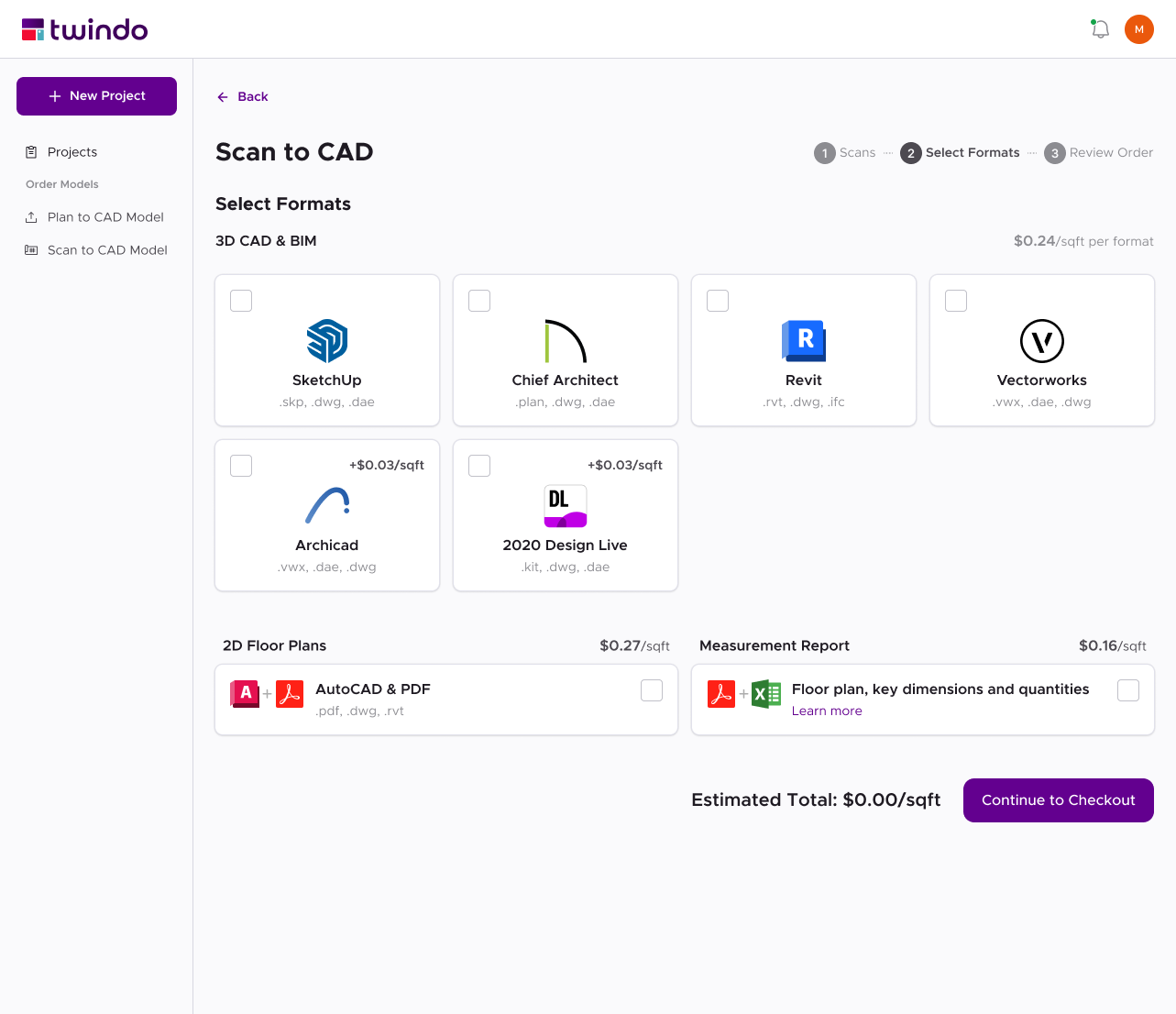The height and width of the screenshot is (1014, 1176).
Task: Check the SketchUp format checkbox
Action: [x=241, y=301]
